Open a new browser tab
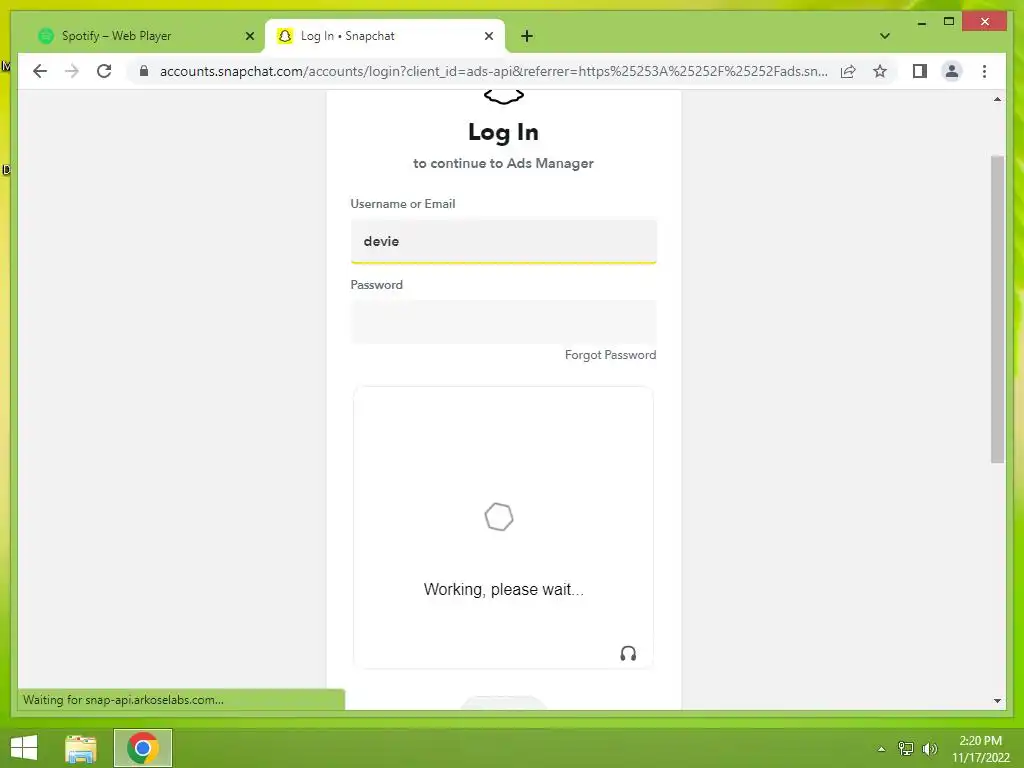1024x768 pixels. 527,36
